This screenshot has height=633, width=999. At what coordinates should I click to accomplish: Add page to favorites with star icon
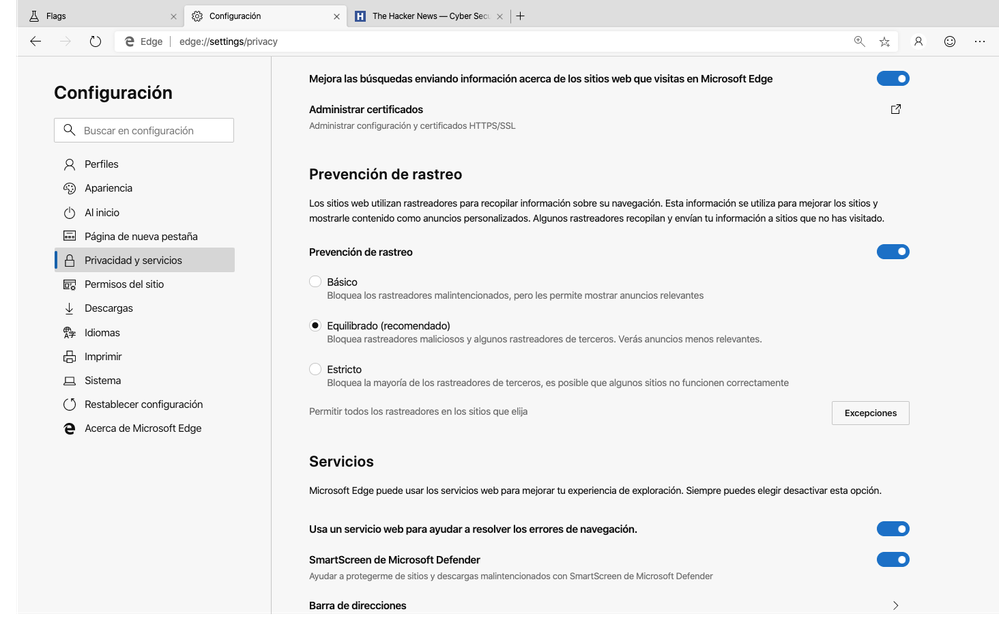[884, 41]
